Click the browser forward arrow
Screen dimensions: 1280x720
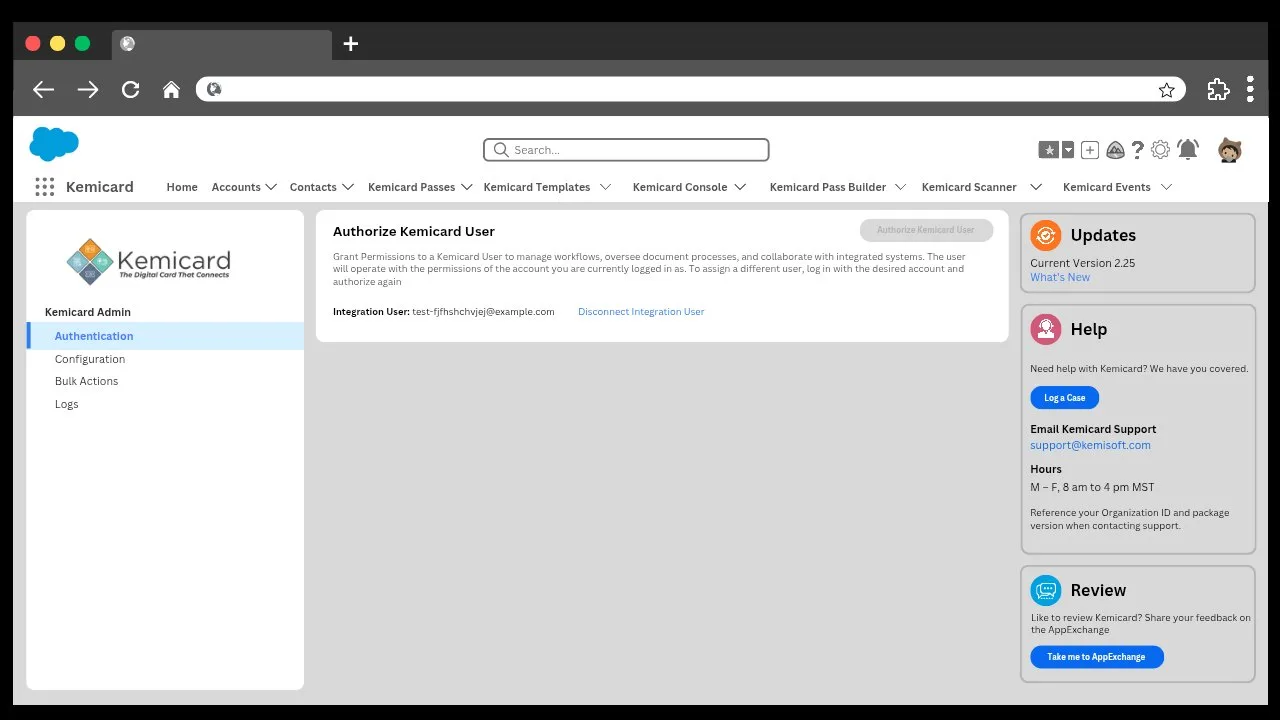point(88,89)
